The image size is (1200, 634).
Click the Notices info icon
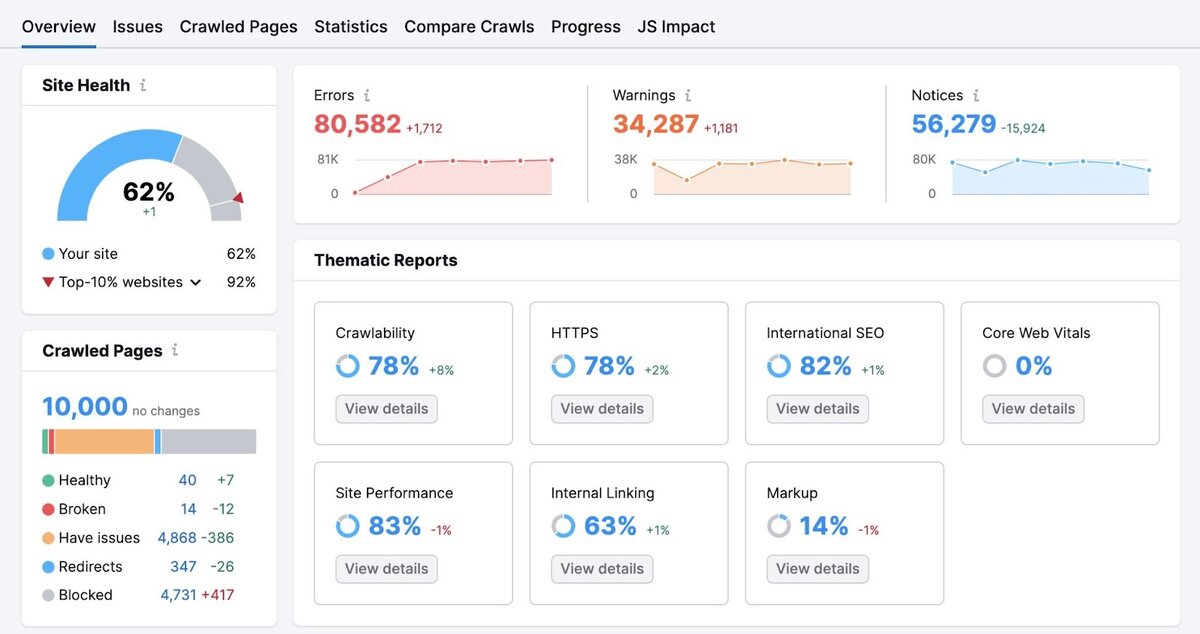click(x=974, y=95)
